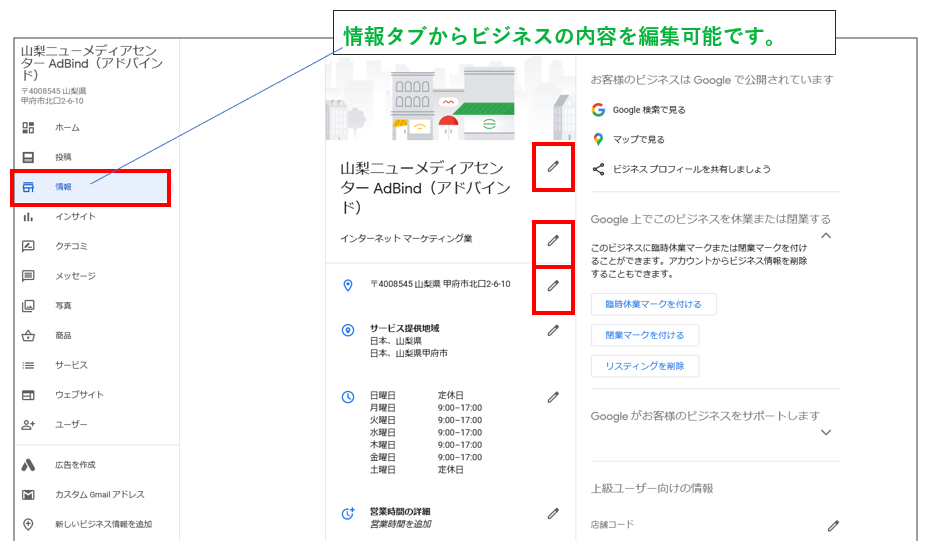926x541 pixels.
Task: Click the Website (ウェブサイト) icon
Action: 28,395
